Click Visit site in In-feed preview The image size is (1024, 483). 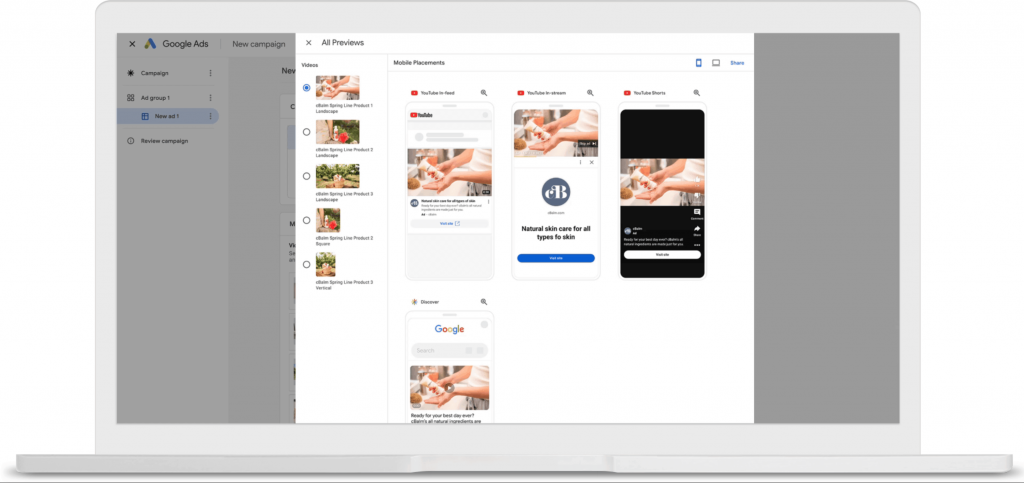pos(449,223)
